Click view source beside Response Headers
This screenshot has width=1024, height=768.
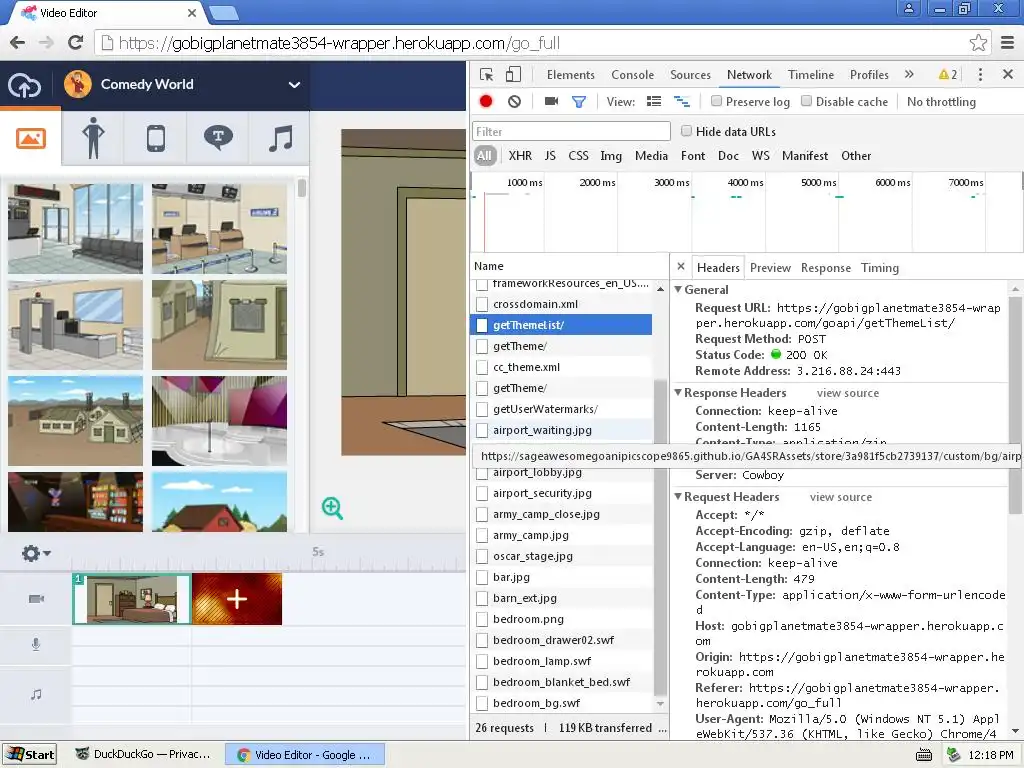tap(848, 393)
